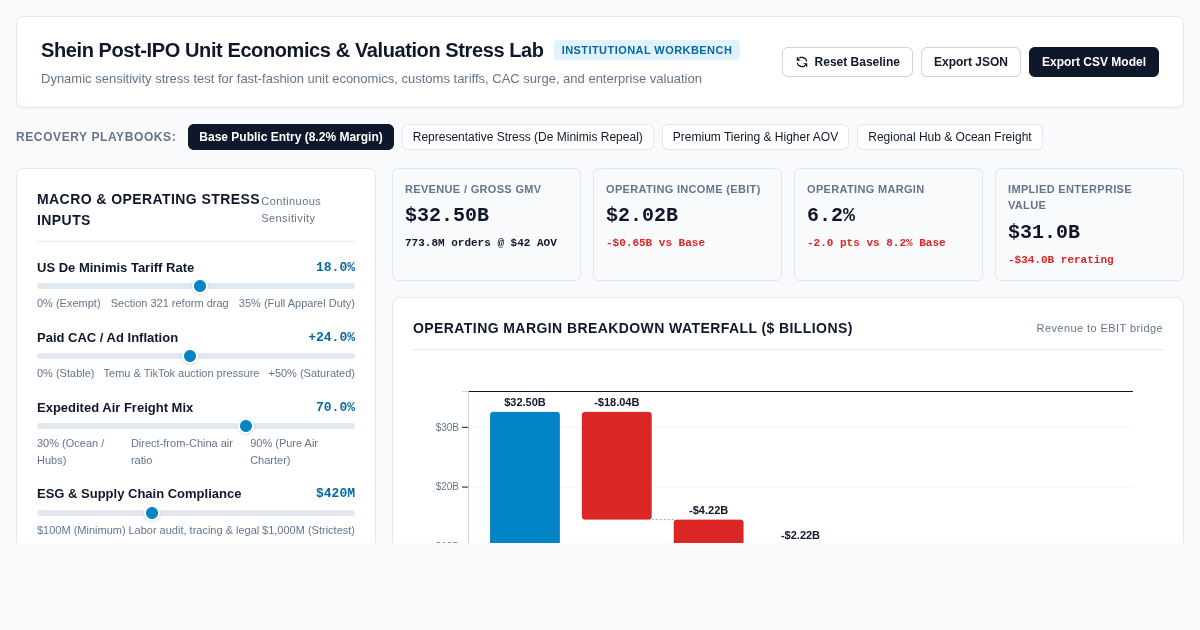Click the '+50% (Saturated)' scale label
This screenshot has height=630, width=1200.
(x=311, y=373)
